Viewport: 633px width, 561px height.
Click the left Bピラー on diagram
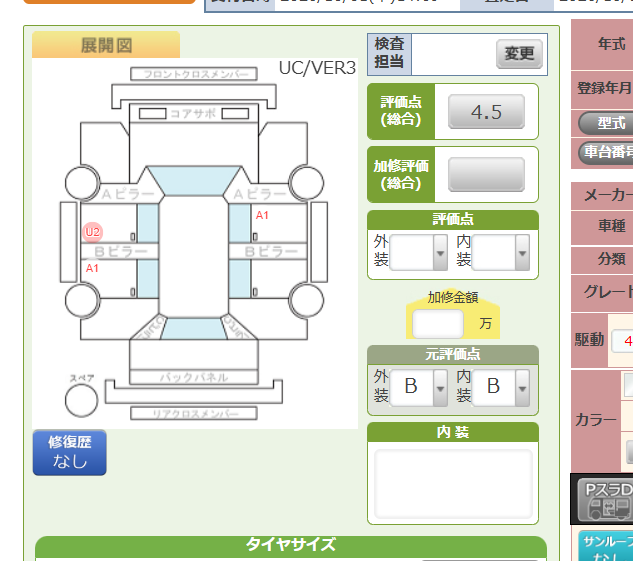[119, 251]
